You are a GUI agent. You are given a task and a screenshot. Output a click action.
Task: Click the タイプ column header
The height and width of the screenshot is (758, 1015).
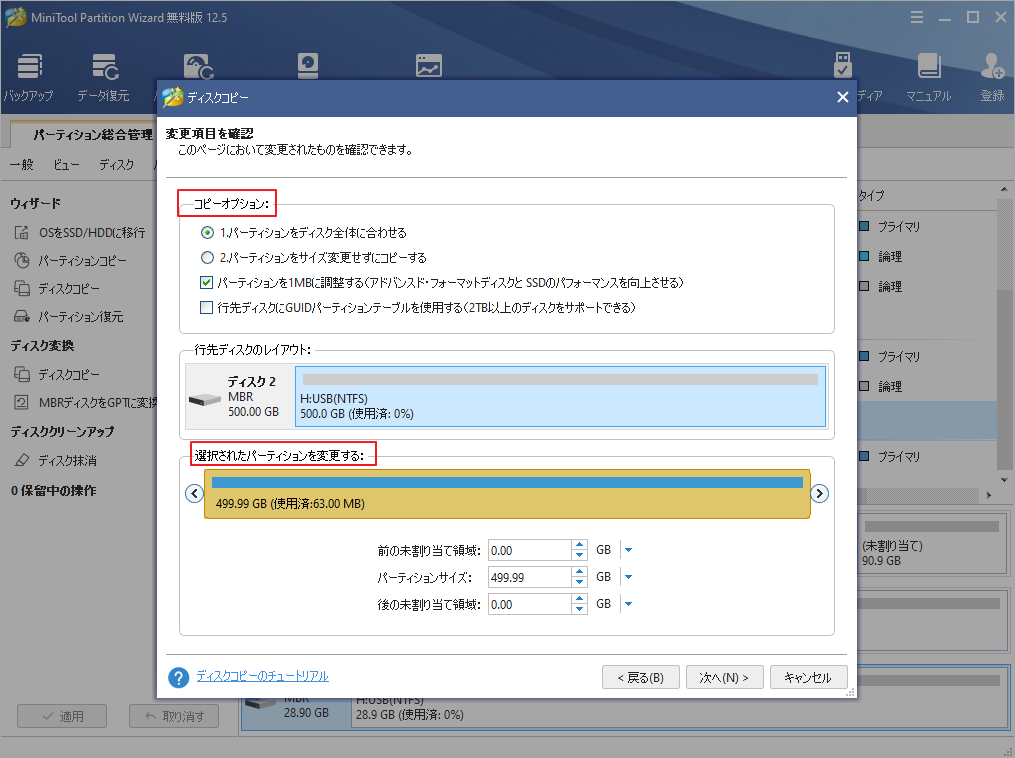click(871, 195)
